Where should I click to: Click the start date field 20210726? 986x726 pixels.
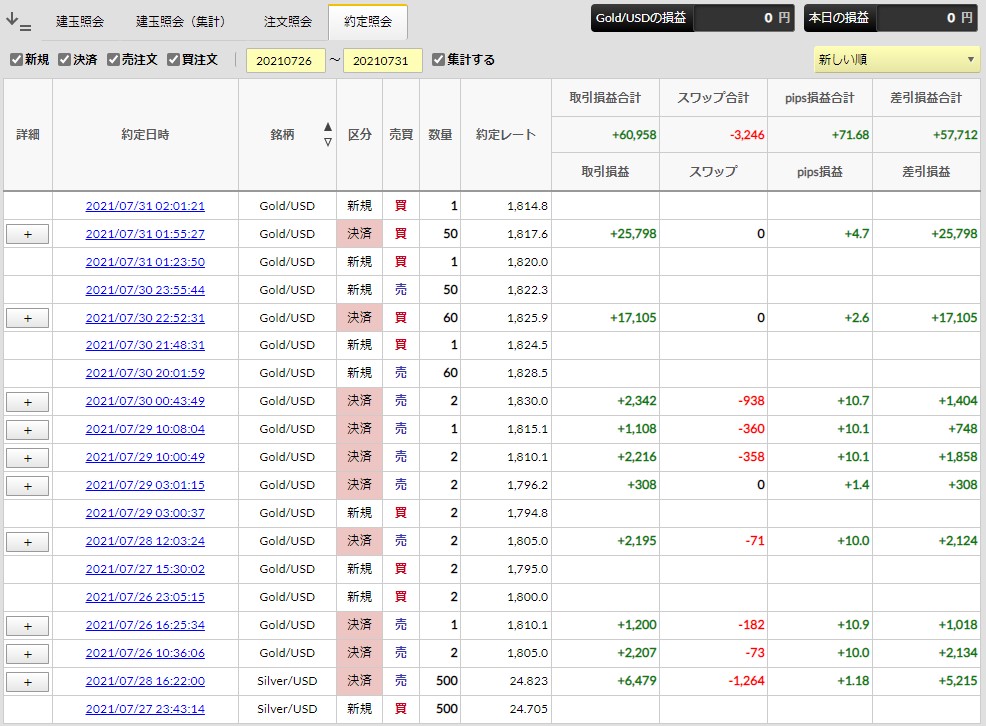tap(285, 60)
